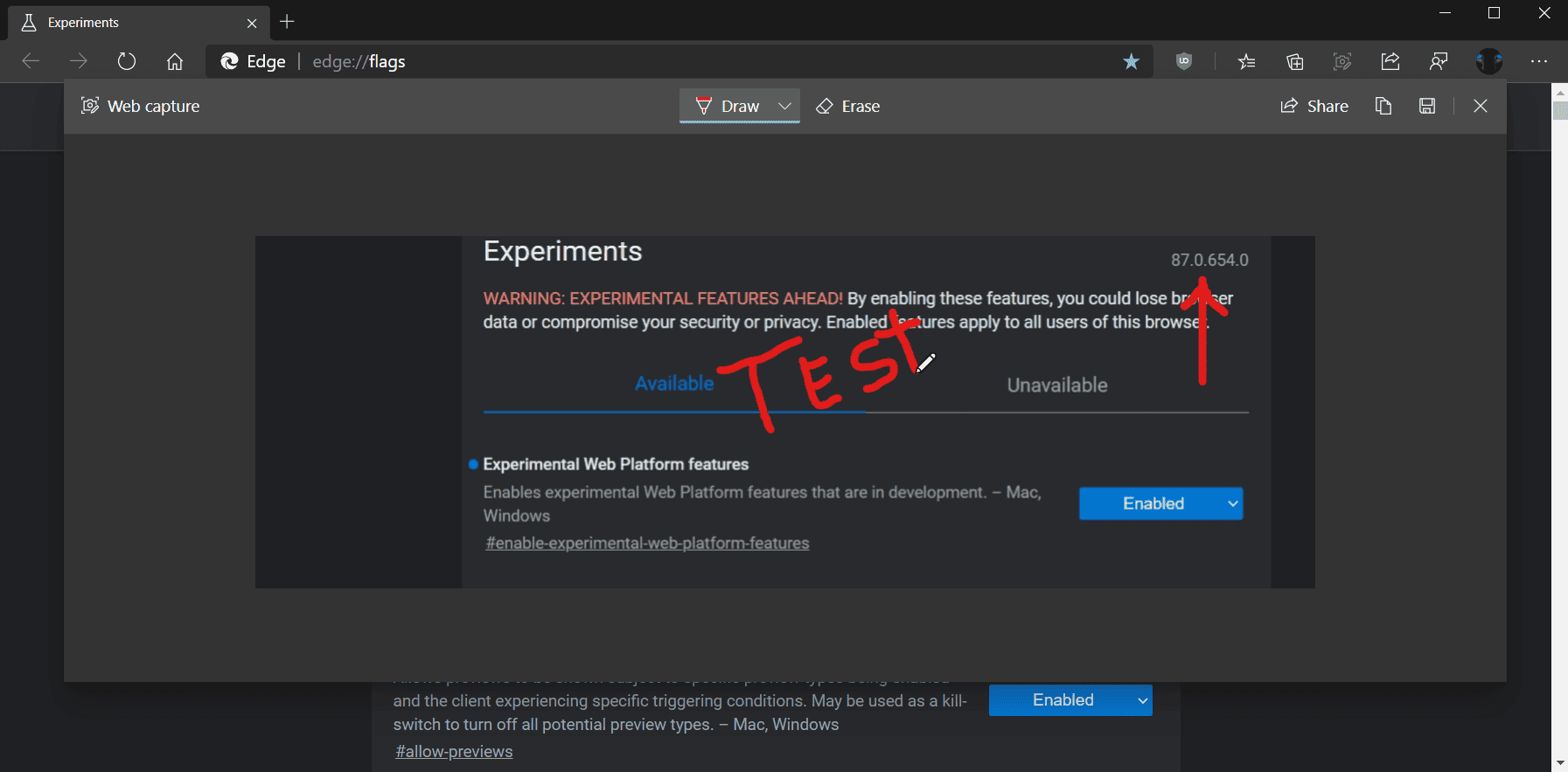The height and width of the screenshot is (772, 1568).
Task: Click the scrollbar down arrow
Action: [x=1560, y=763]
